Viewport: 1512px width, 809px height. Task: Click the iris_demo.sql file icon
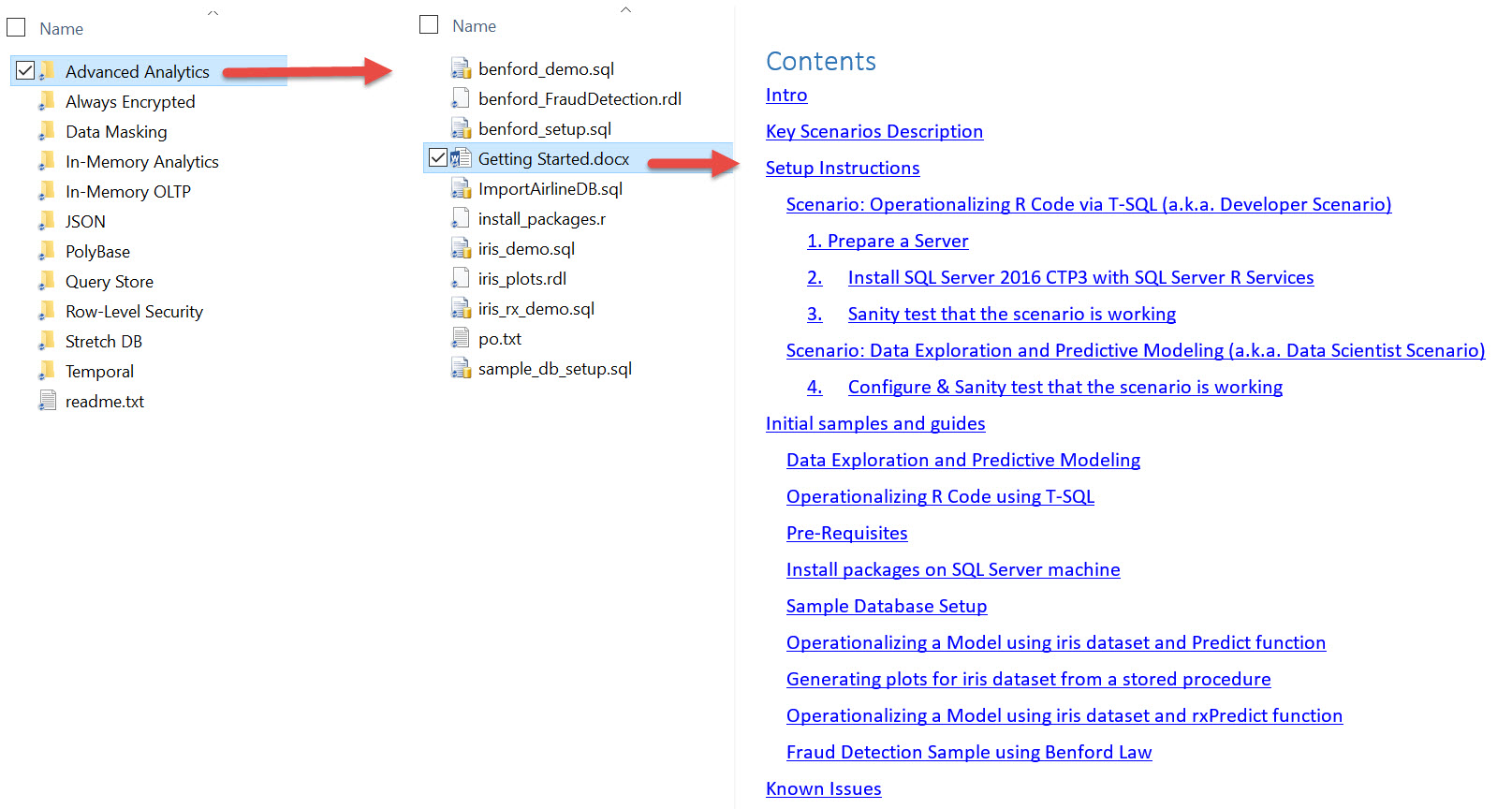pos(461,248)
